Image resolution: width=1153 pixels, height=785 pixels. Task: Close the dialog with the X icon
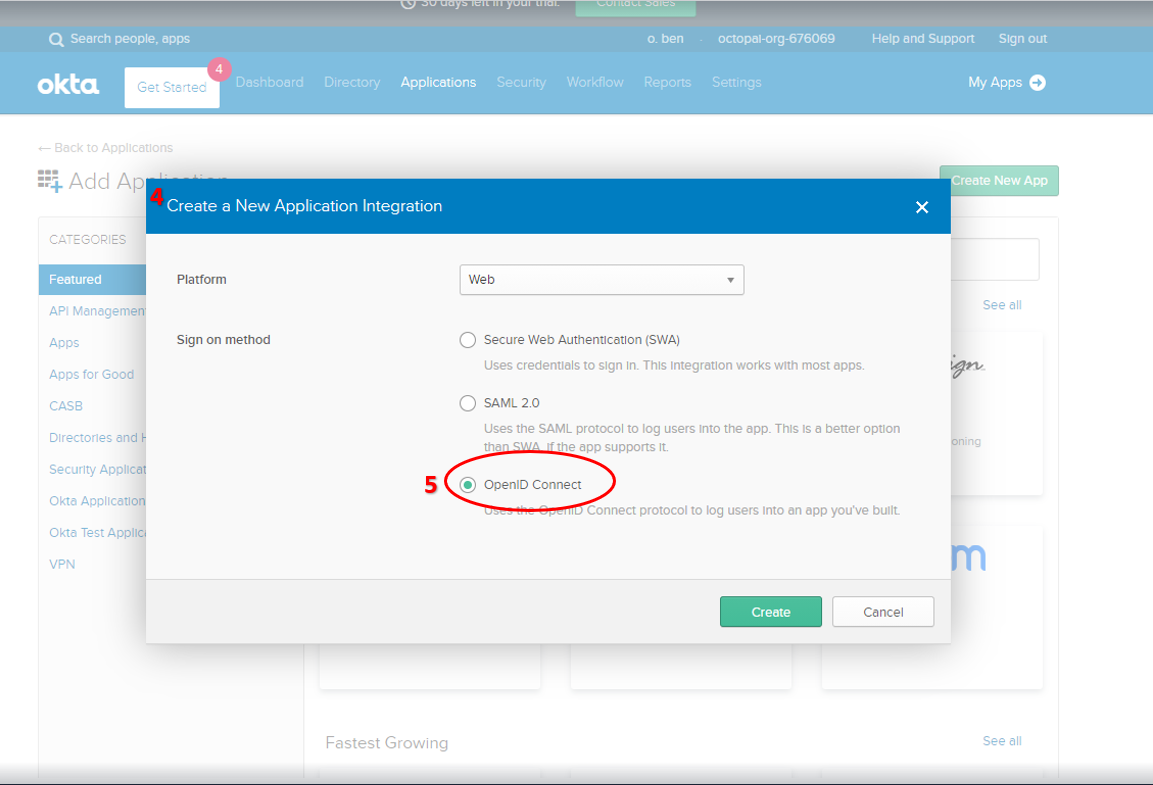pyautogui.click(x=921, y=207)
